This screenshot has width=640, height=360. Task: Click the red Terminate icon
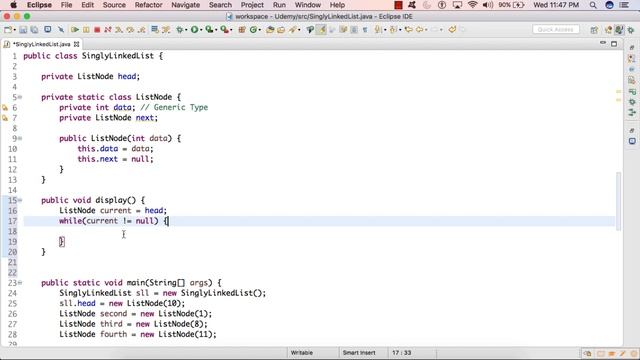coord(97,29)
